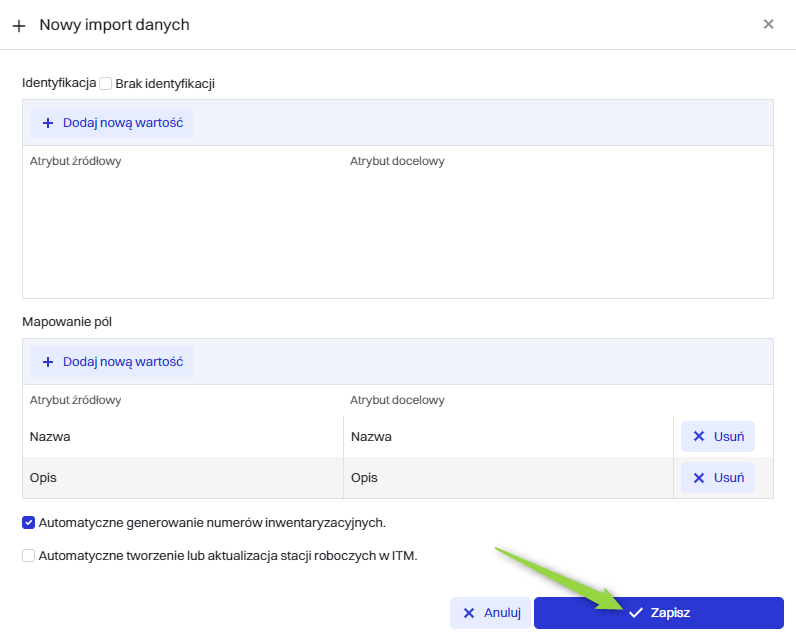Click Atrybut docelowy header in Mapowanie pól table
Screen dimensions: 796x641
click(x=397, y=400)
